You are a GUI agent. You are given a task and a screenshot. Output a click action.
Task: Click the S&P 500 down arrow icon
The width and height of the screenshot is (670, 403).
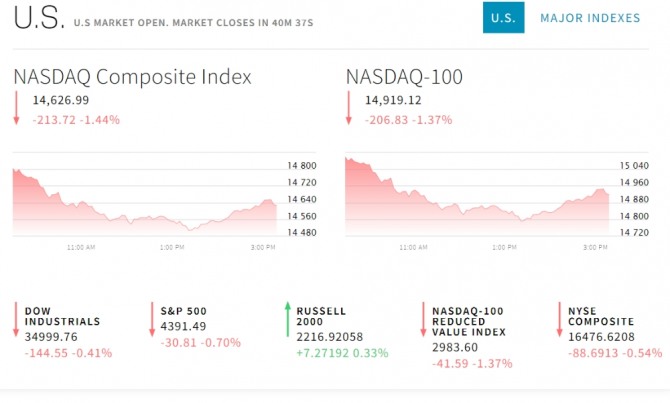[x=152, y=320]
